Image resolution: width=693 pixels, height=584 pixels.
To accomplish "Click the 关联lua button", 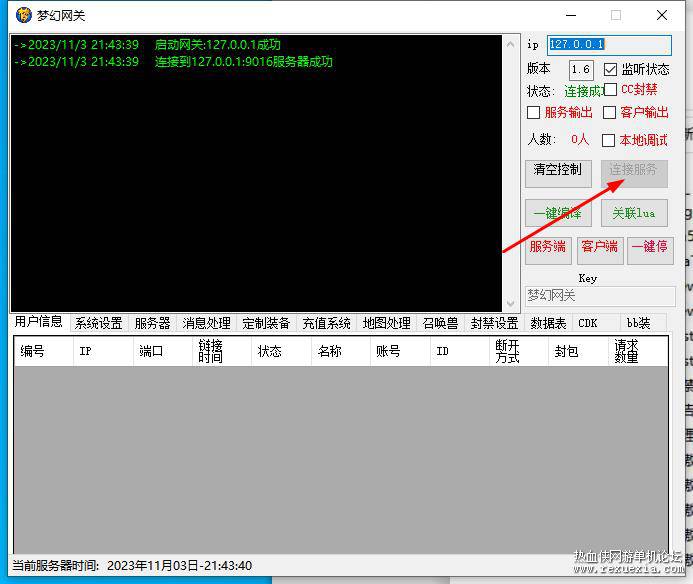I will pos(634,213).
